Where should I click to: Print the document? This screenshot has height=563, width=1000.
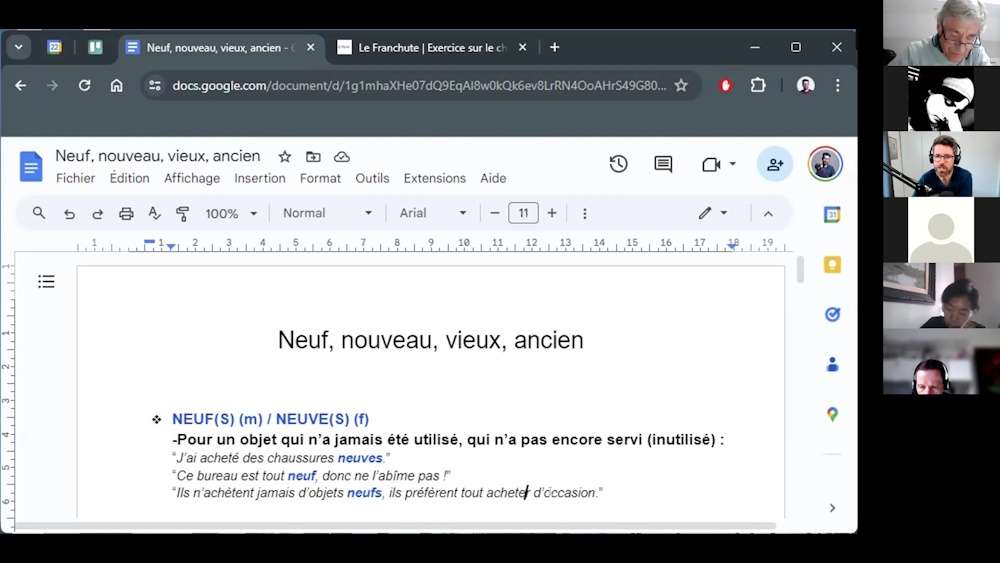(x=126, y=214)
